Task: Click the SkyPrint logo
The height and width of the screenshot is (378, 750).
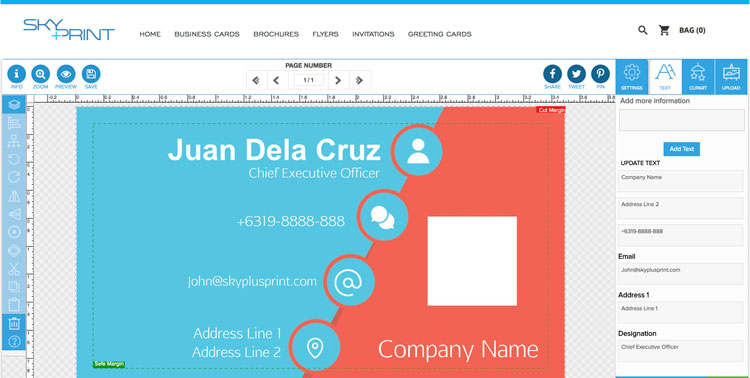Action: tap(69, 29)
